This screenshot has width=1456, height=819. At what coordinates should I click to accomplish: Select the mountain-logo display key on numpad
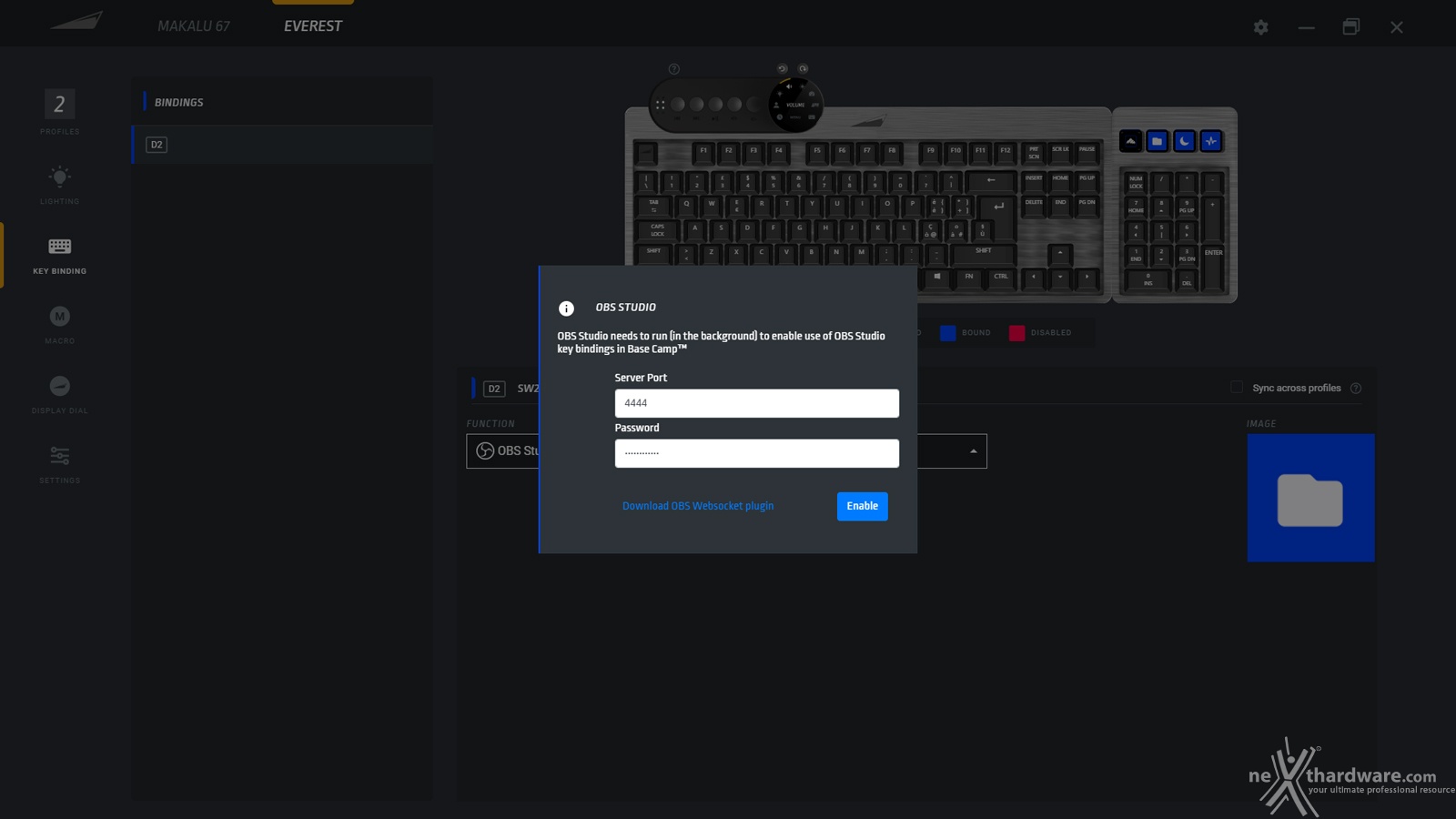tap(1130, 141)
